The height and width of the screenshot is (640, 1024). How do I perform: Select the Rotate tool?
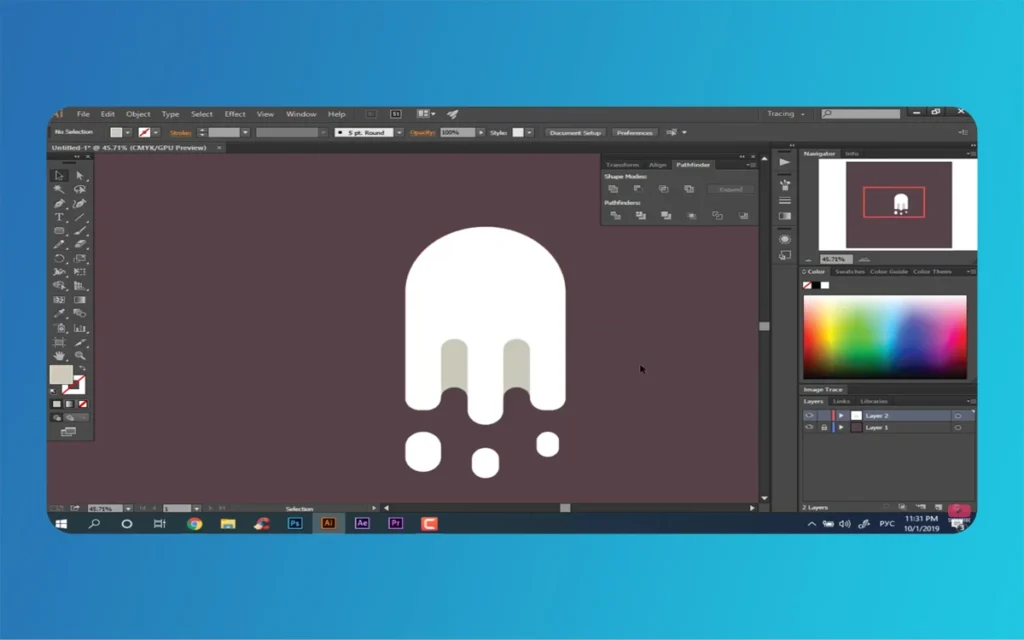[x=59, y=258]
